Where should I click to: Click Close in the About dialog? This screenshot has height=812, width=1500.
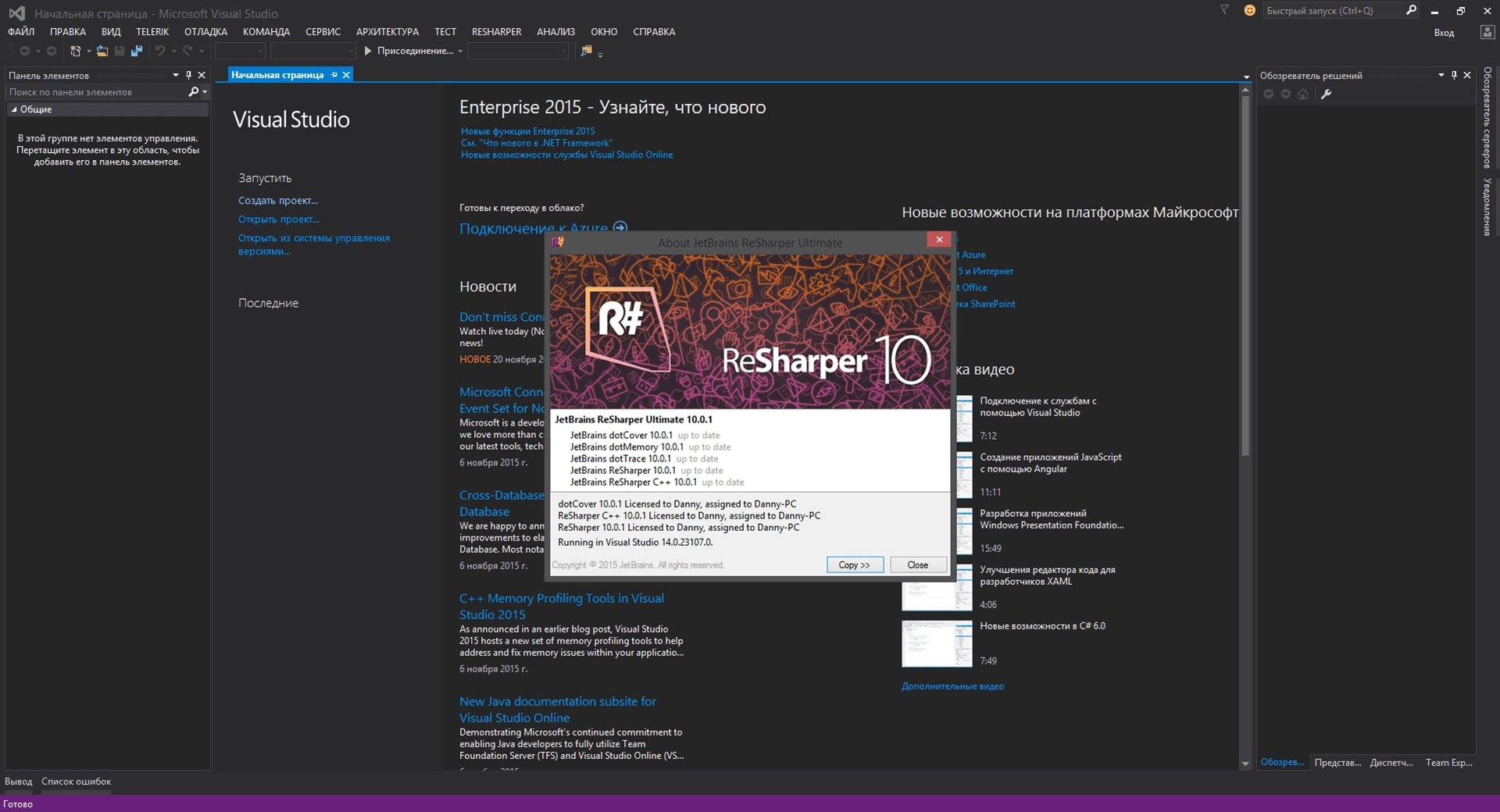[x=918, y=564]
